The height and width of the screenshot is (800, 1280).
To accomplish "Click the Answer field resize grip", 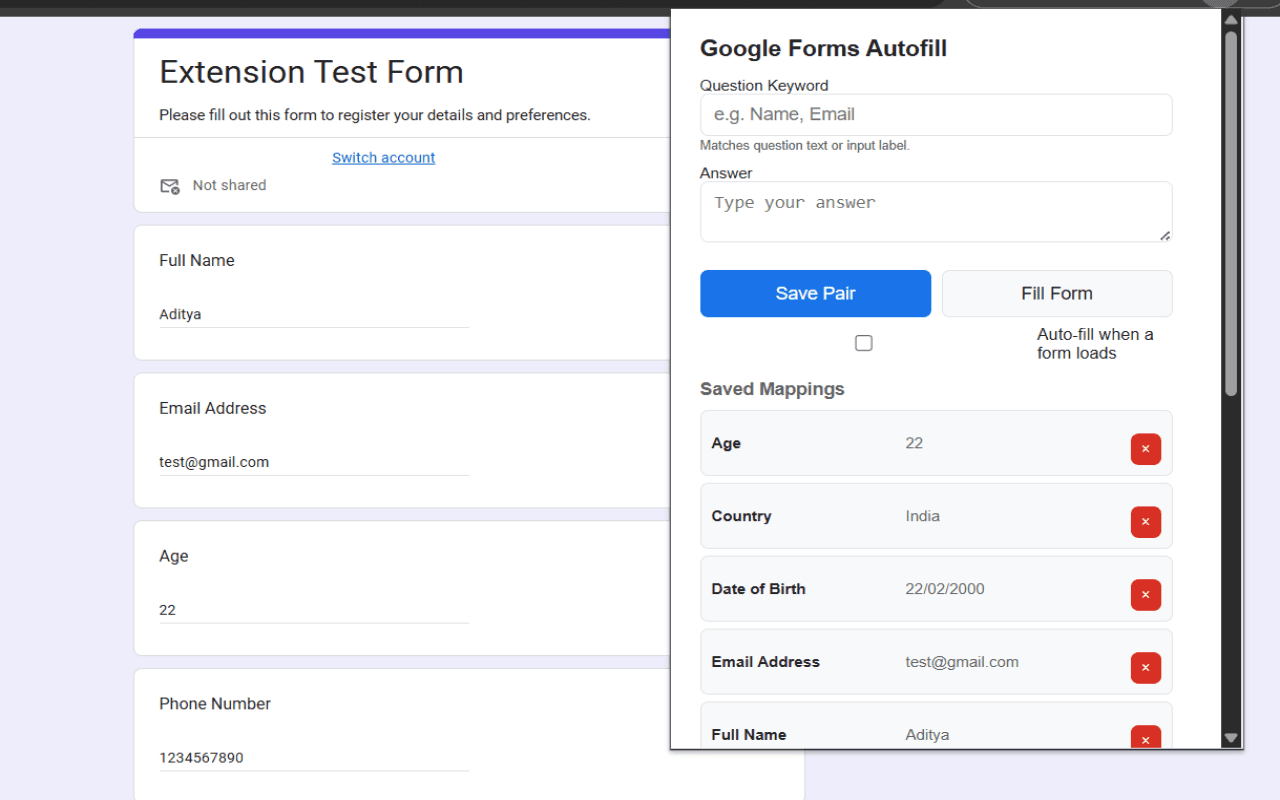I will tap(1165, 235).
